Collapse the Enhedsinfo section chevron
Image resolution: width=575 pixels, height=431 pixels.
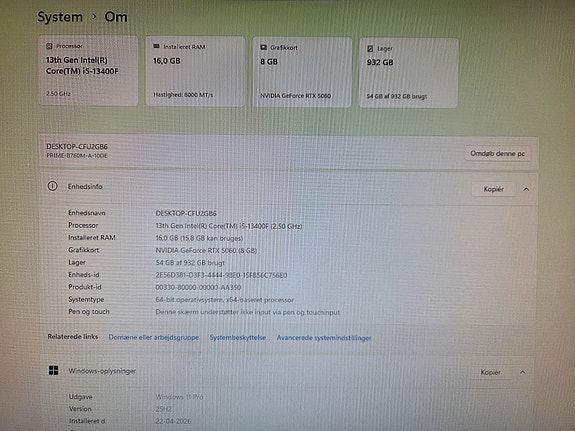526,189
